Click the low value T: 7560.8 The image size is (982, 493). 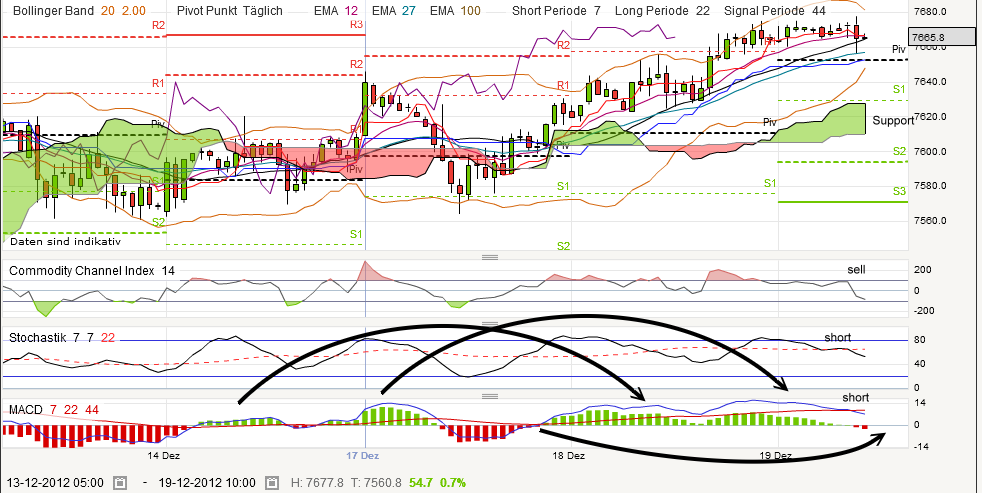tap(375, 483)
